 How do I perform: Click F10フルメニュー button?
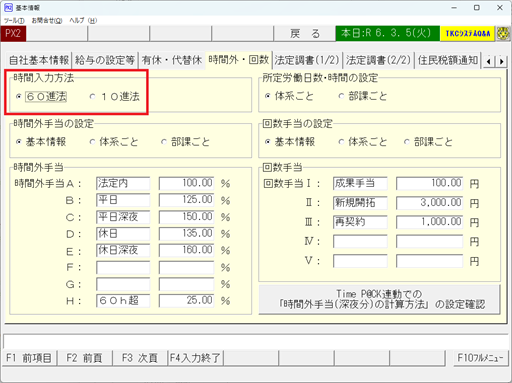pos(481,358)
